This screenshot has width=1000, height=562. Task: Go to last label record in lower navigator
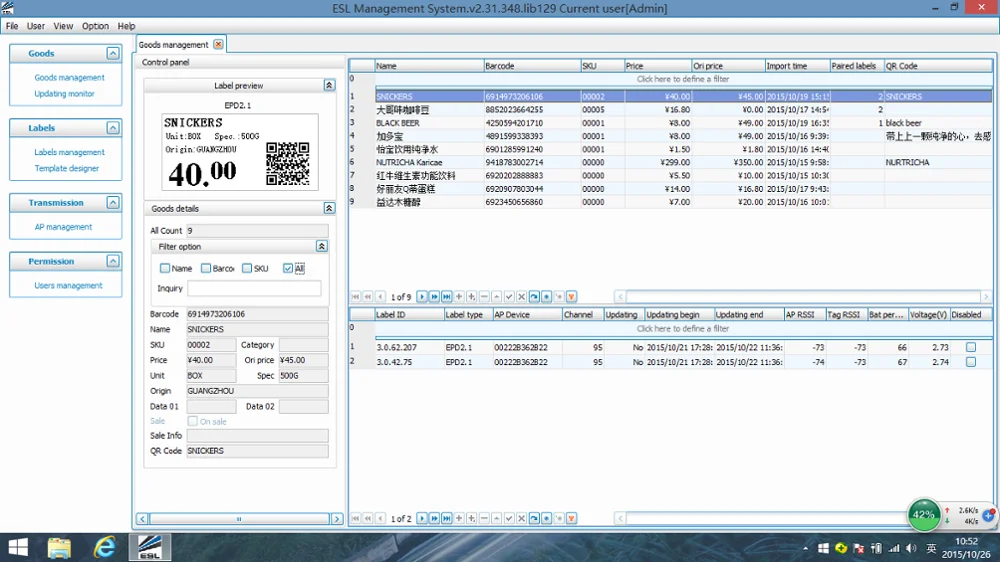(447, 519)
